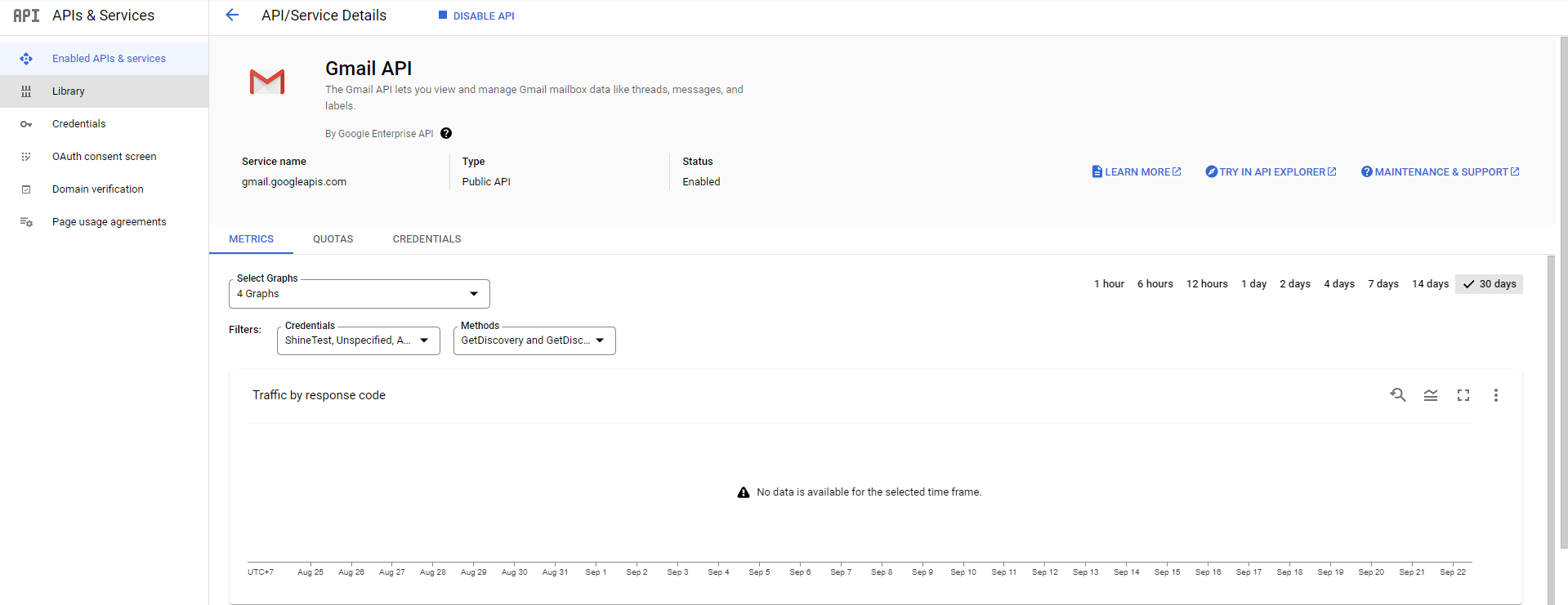Screen dimensions: 1568x605
Task: Open Credentials in the sidebar
Action: (104, 124)
